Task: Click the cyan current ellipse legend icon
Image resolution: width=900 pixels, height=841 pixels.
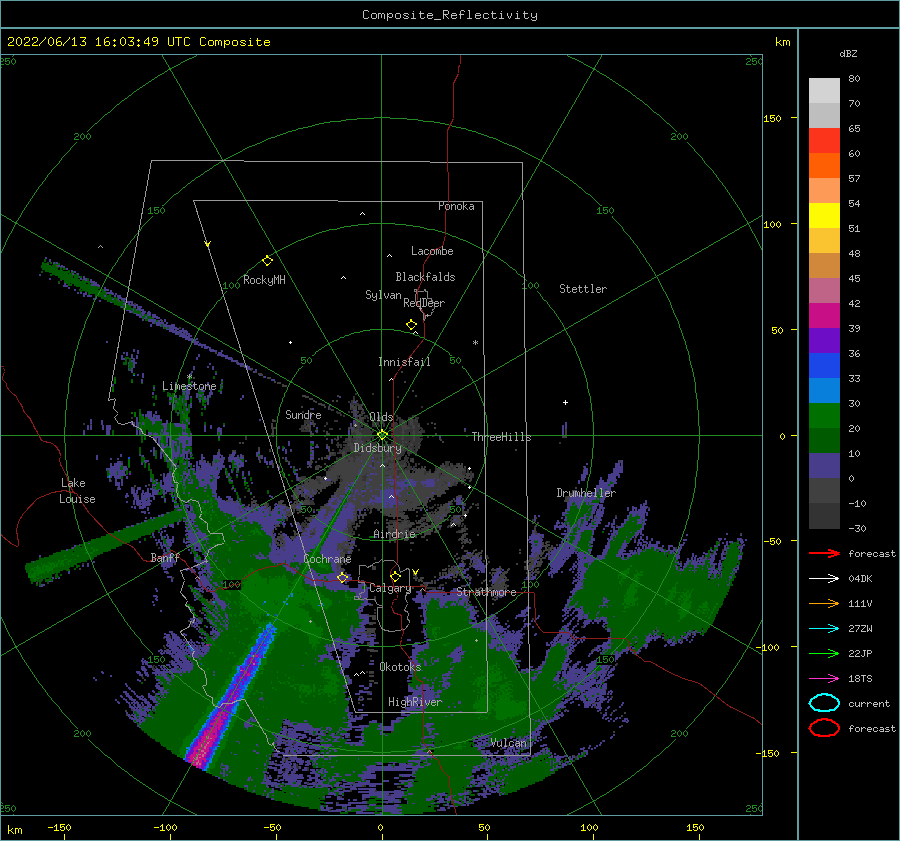Action: tap(824, 703)
